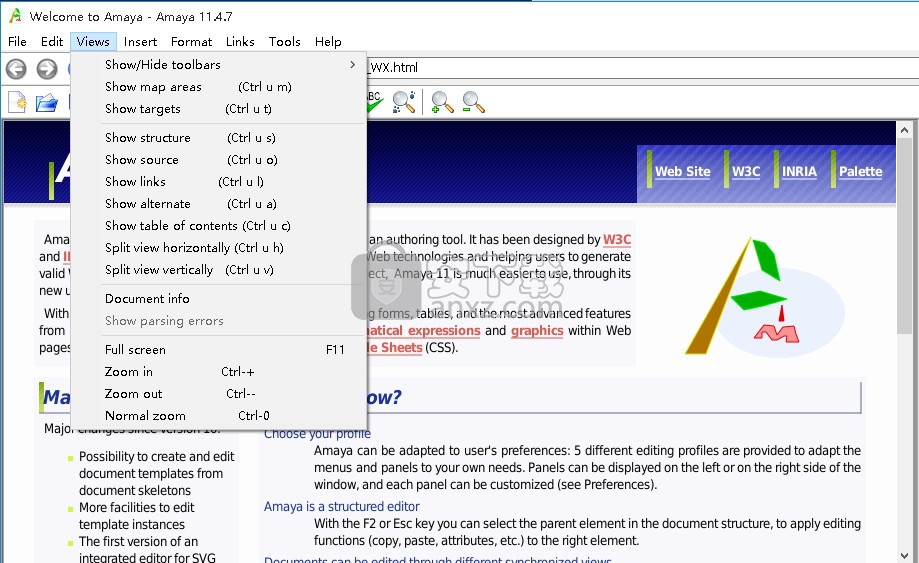Follow the graphics link
919x563 pixels.
pos(537,331)
